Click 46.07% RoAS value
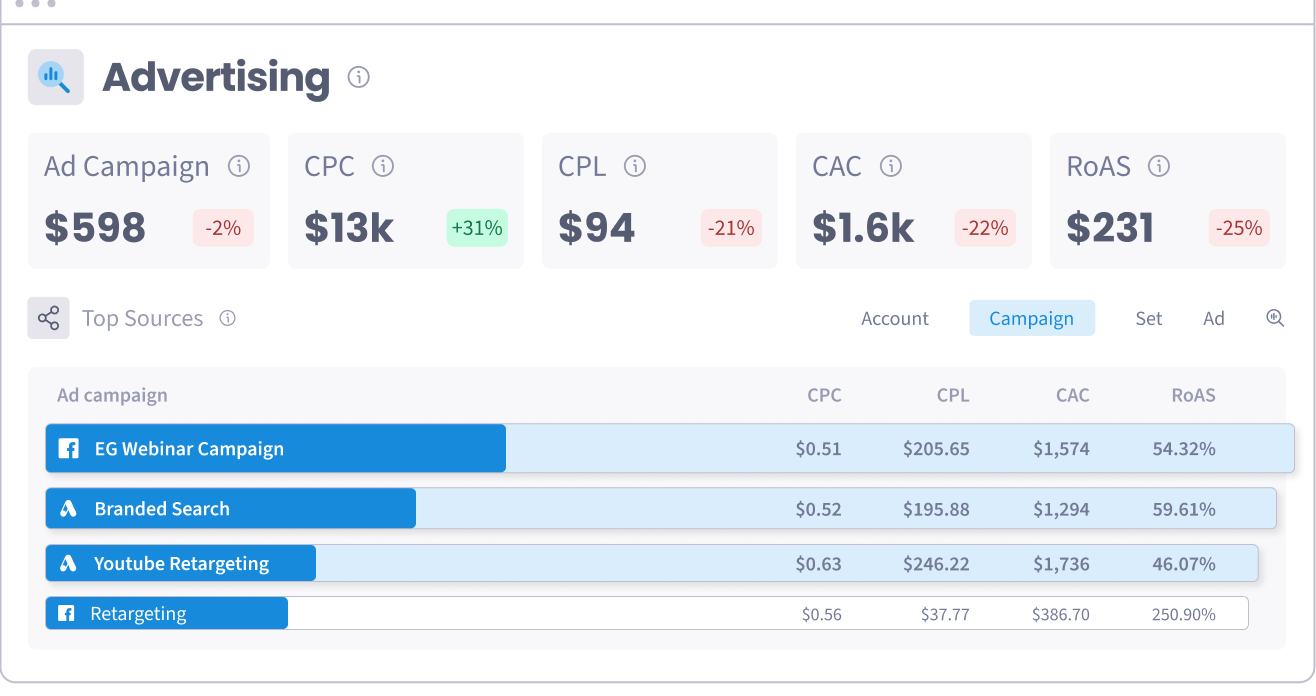 [x=1184, y=564]
